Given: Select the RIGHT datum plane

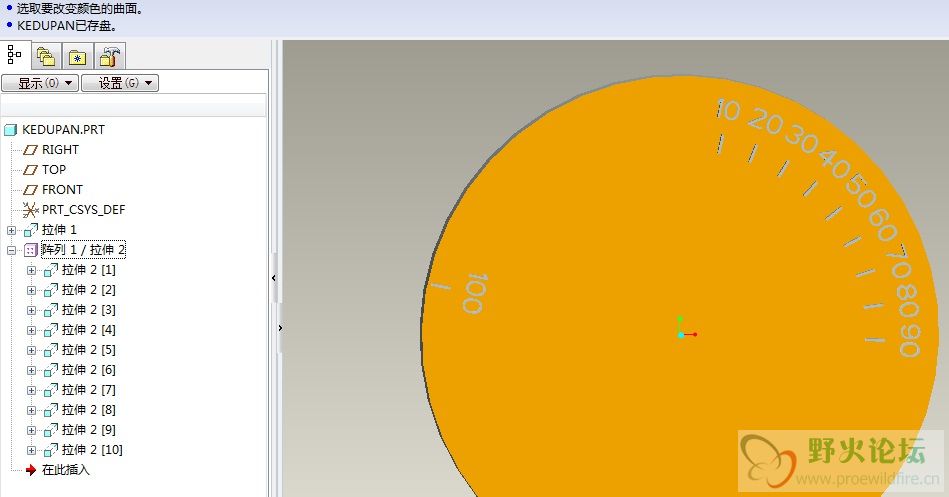Looking at the screenshot, I should [x=60, y=150].
